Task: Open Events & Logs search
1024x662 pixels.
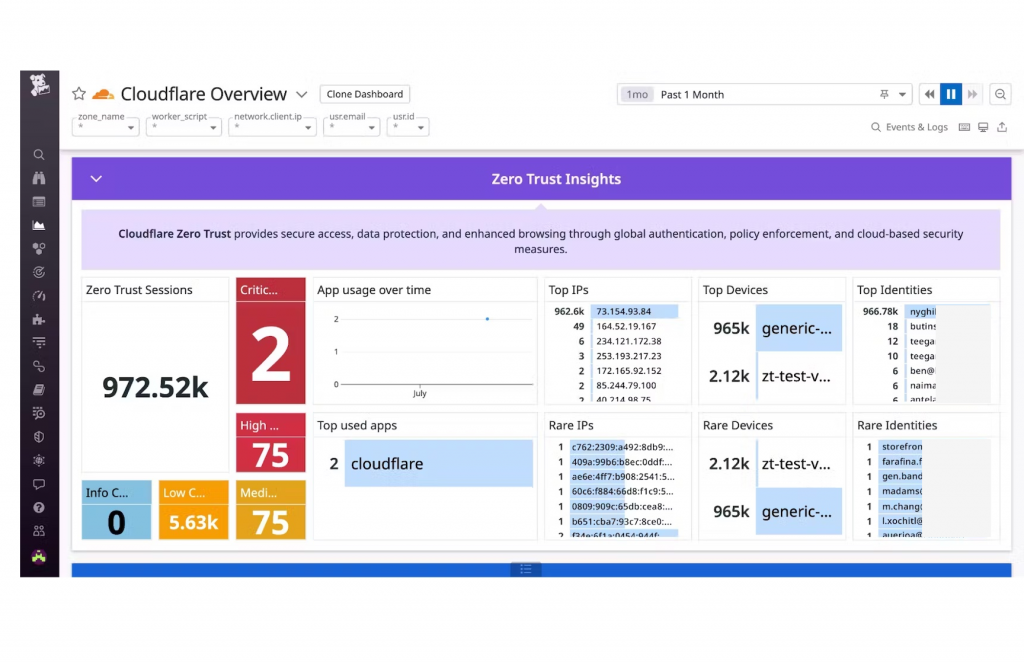Action: click(x=910, y=127)
